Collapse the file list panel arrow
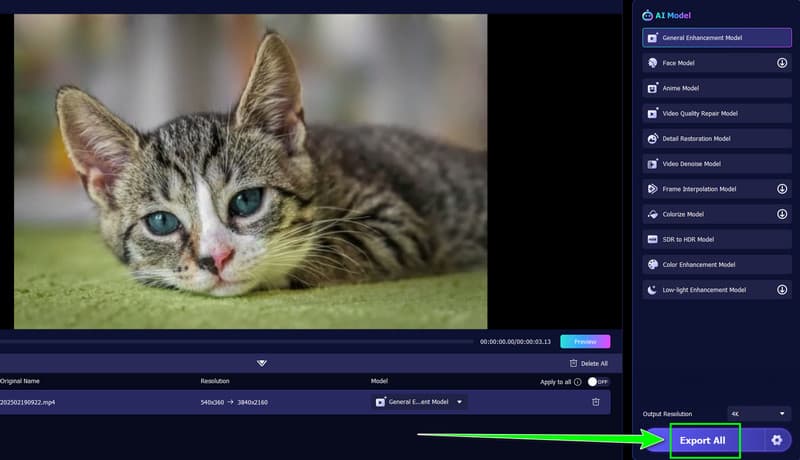This screenshot has width=800, height=460. tap(262, 363)
